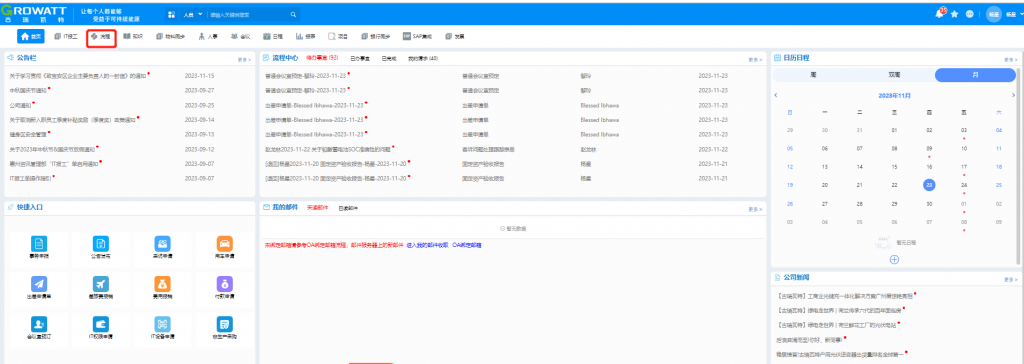Expand the 人员 search type dropdown

(x=193, y=14)
